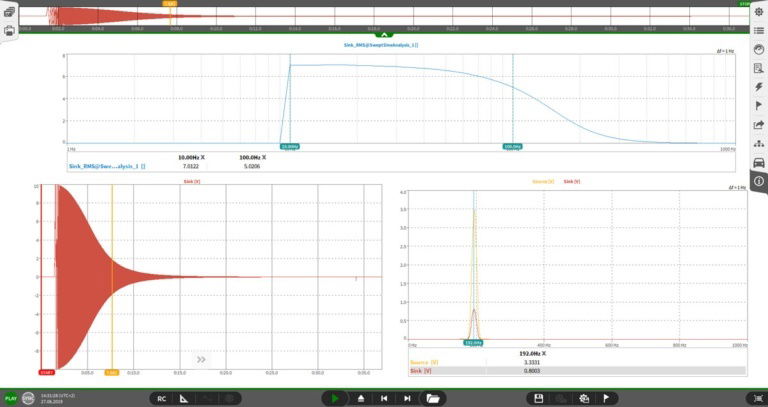Click the orange cursor marker in overview bar
The height and width of the screenshot is (407, 768).
tap(170, 3)
